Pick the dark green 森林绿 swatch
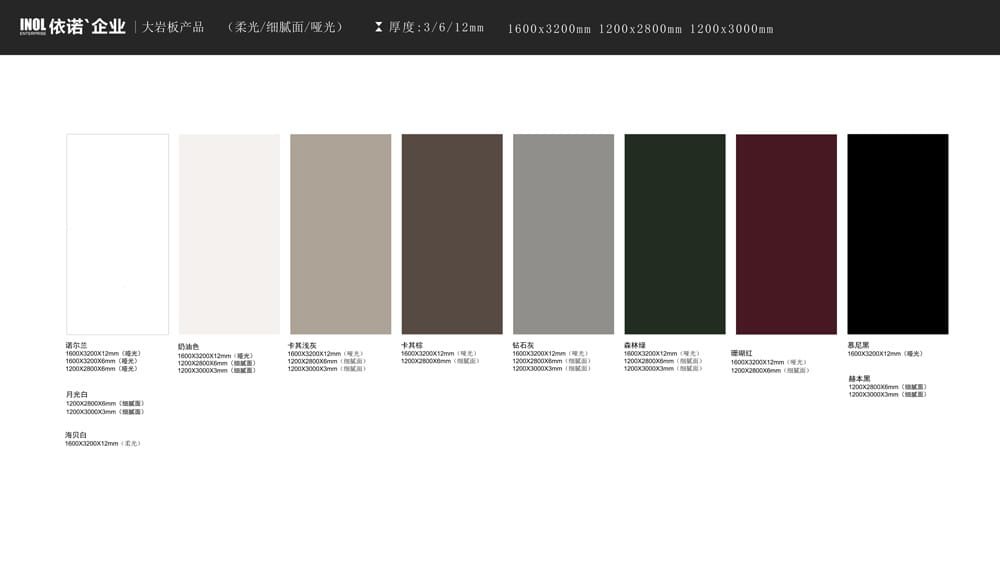This screenshot has height=563, width=1000. pos(675,234)
